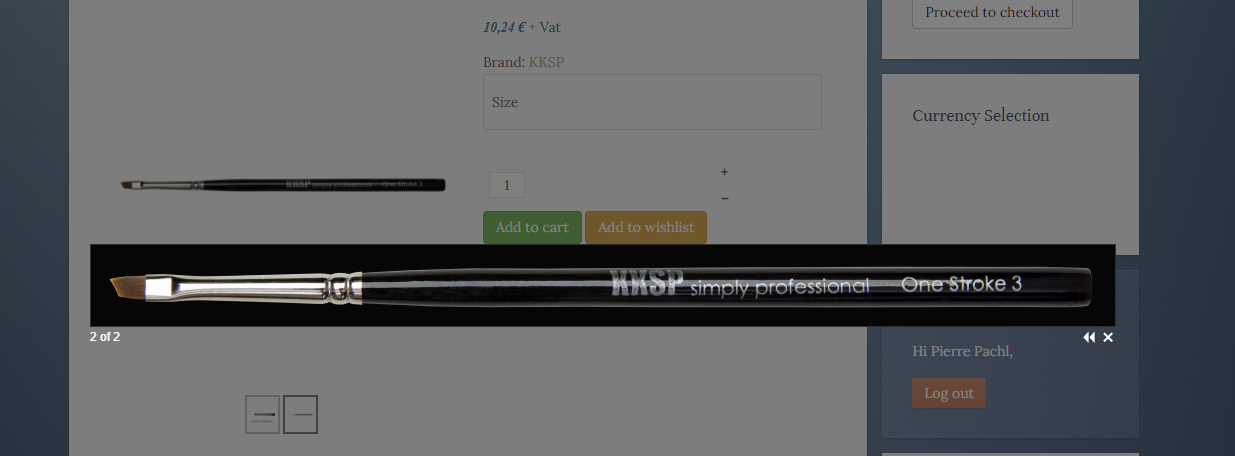Add the brush to wishlist
This screenshot has width=1235, height=456.
(646, 227)
